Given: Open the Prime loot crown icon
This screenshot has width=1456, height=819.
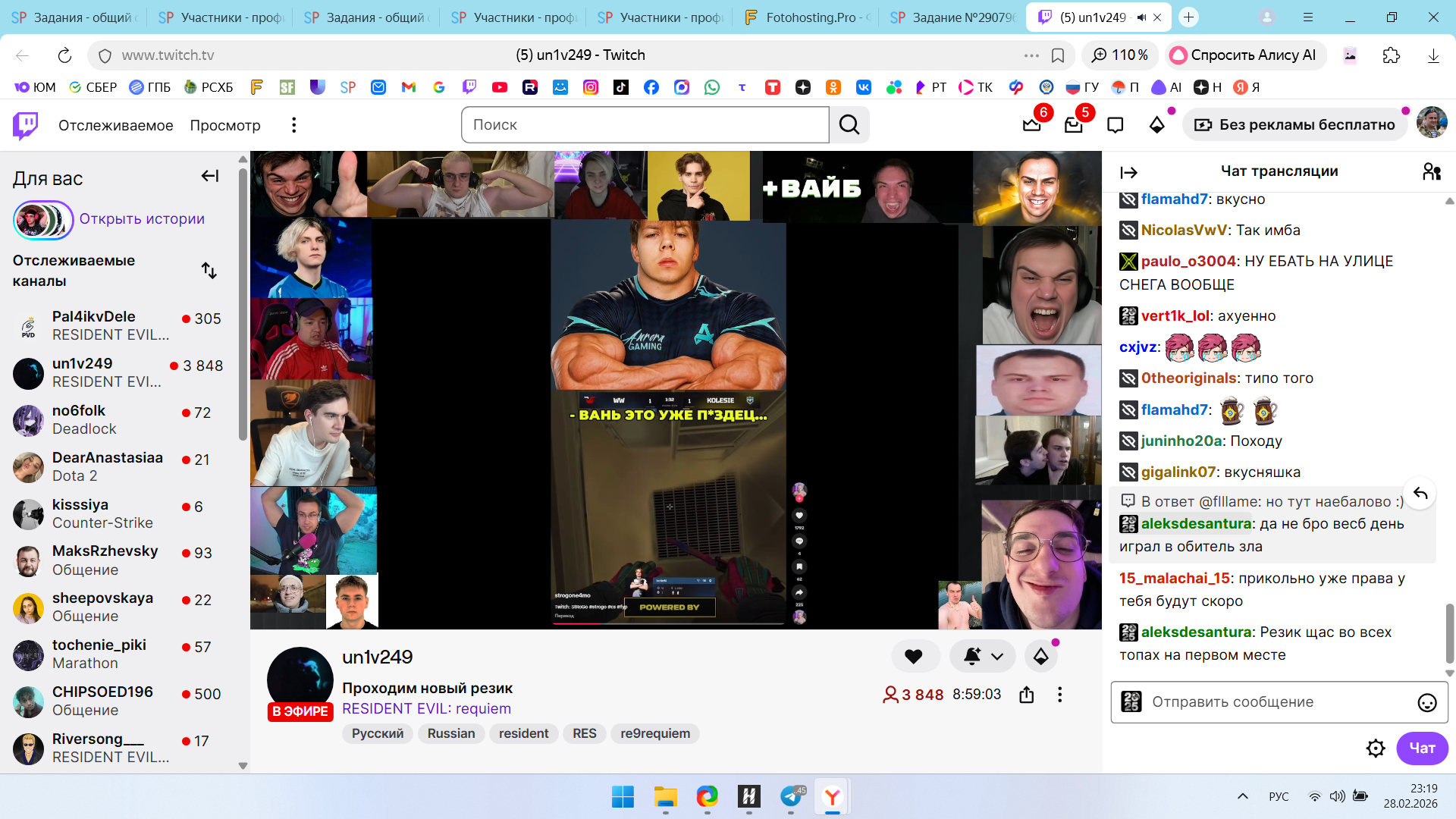Looking at the screenshot, I should pyautogui.click(x=1031, y=125).
